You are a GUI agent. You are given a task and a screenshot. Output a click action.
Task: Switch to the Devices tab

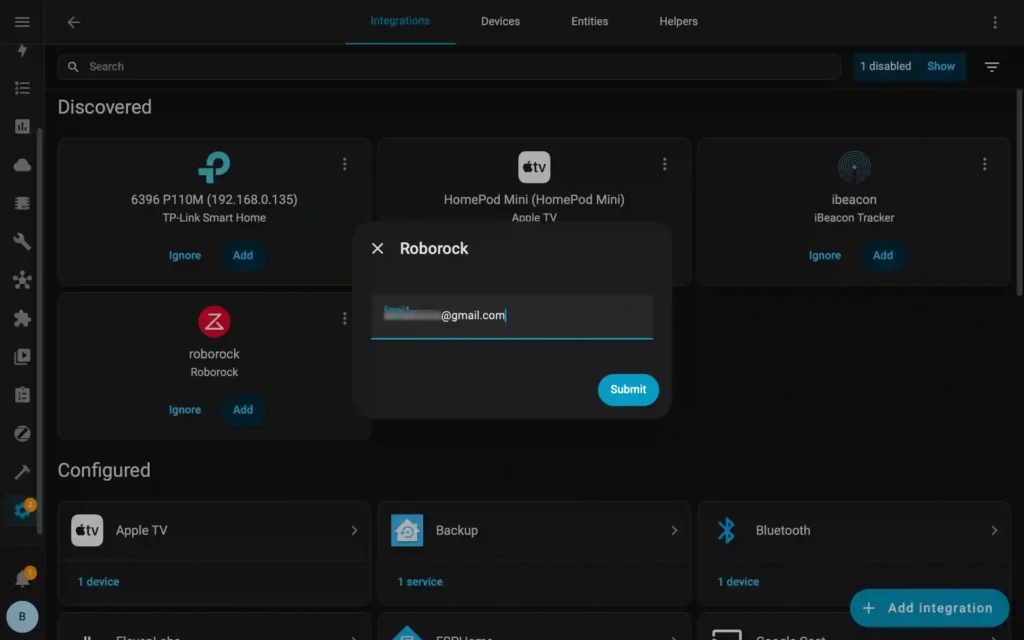pyautogui.click(x=500, y=21)
